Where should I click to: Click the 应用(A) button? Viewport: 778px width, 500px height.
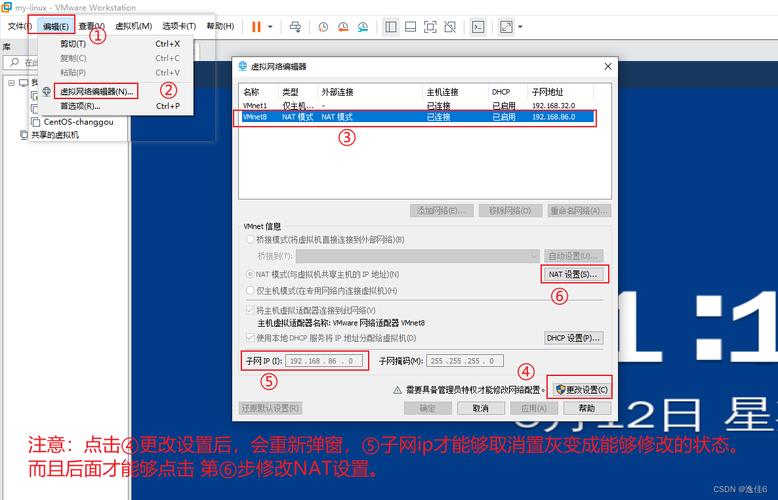pyautogui.click(x=534, y=408)
